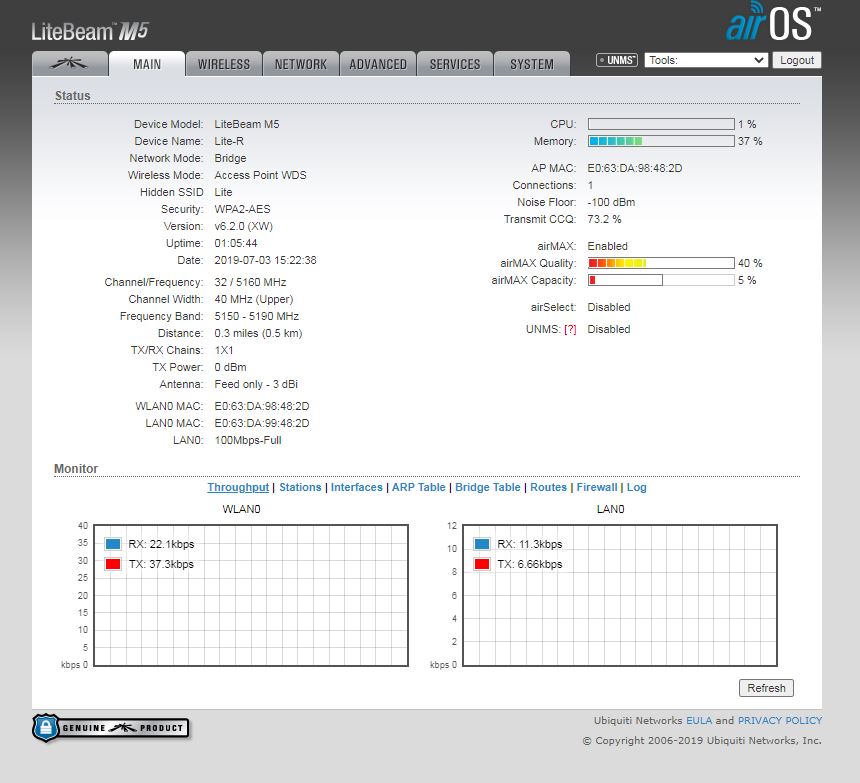This screenshot has height=783, width=860.
Task: Click the Logout button
Action: 797,60
